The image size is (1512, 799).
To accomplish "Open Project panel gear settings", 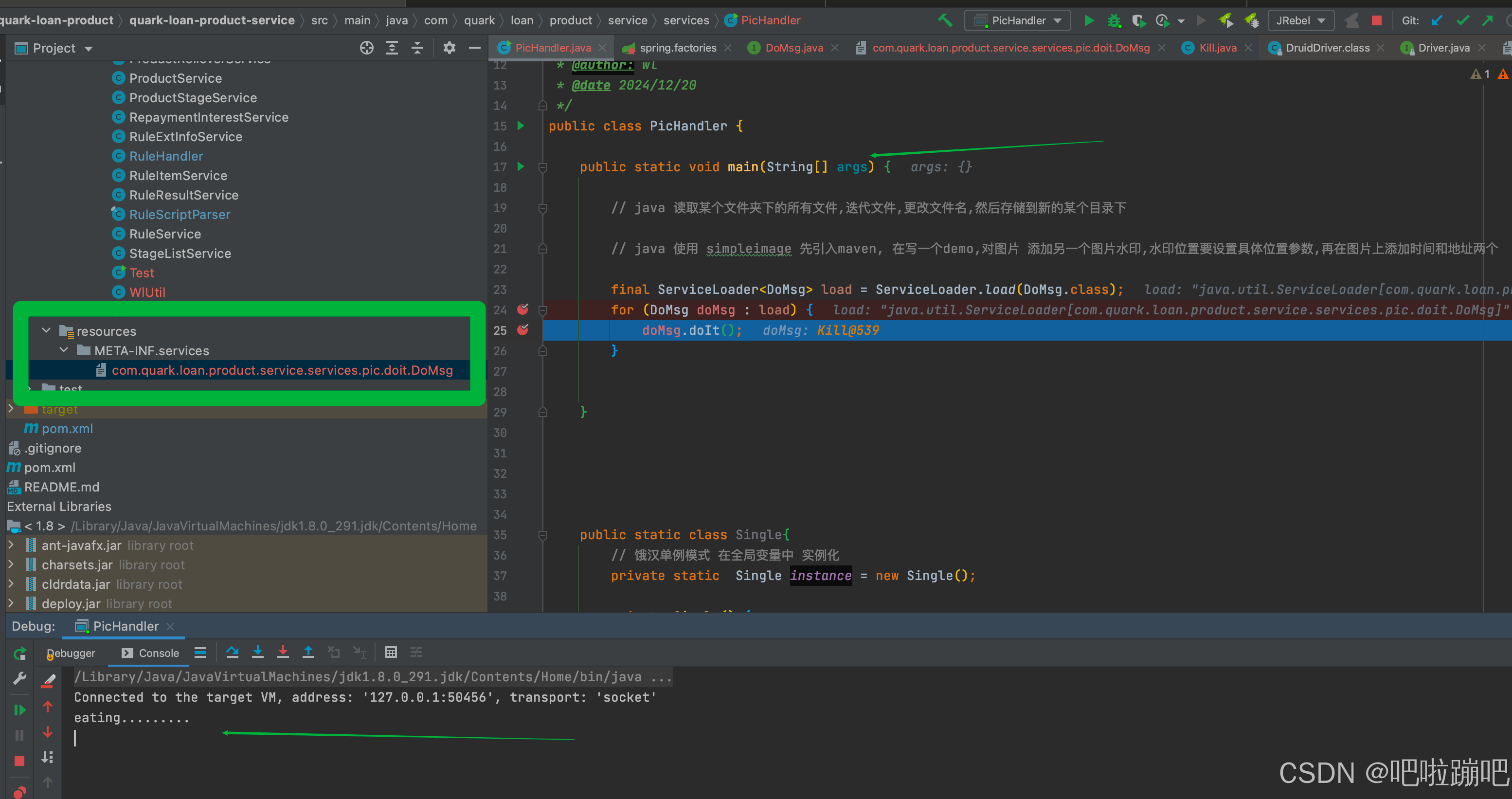I will [449, 48].
